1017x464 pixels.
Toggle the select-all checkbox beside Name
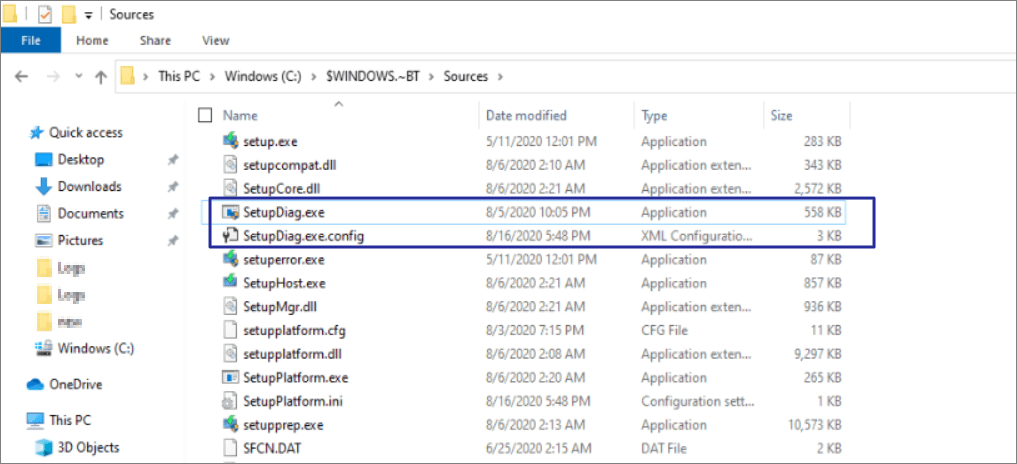206,116
